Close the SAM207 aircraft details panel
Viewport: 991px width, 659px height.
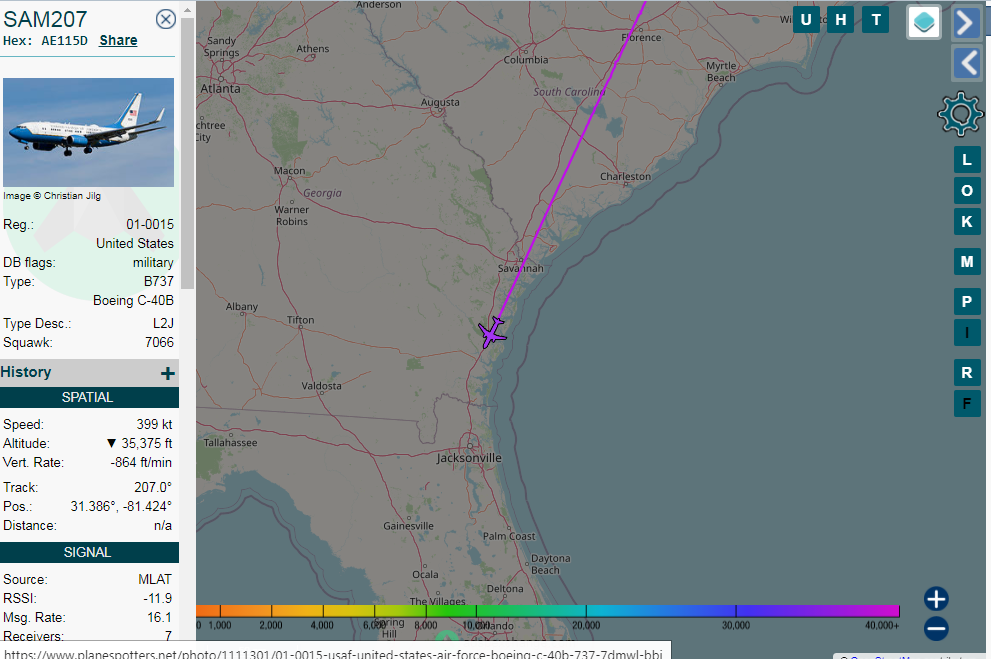point(166,20)
